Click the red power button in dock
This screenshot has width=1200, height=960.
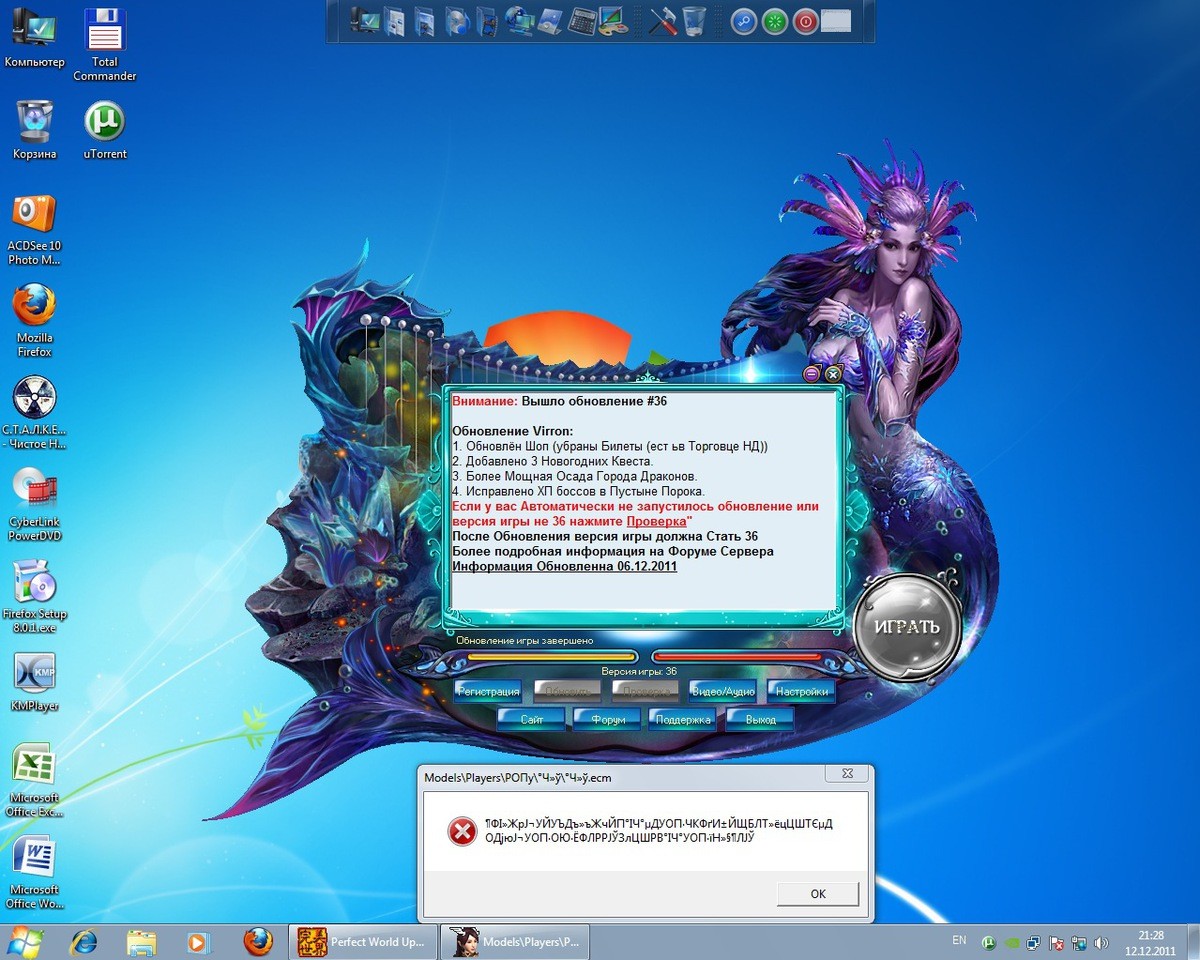tap(806, 21)
